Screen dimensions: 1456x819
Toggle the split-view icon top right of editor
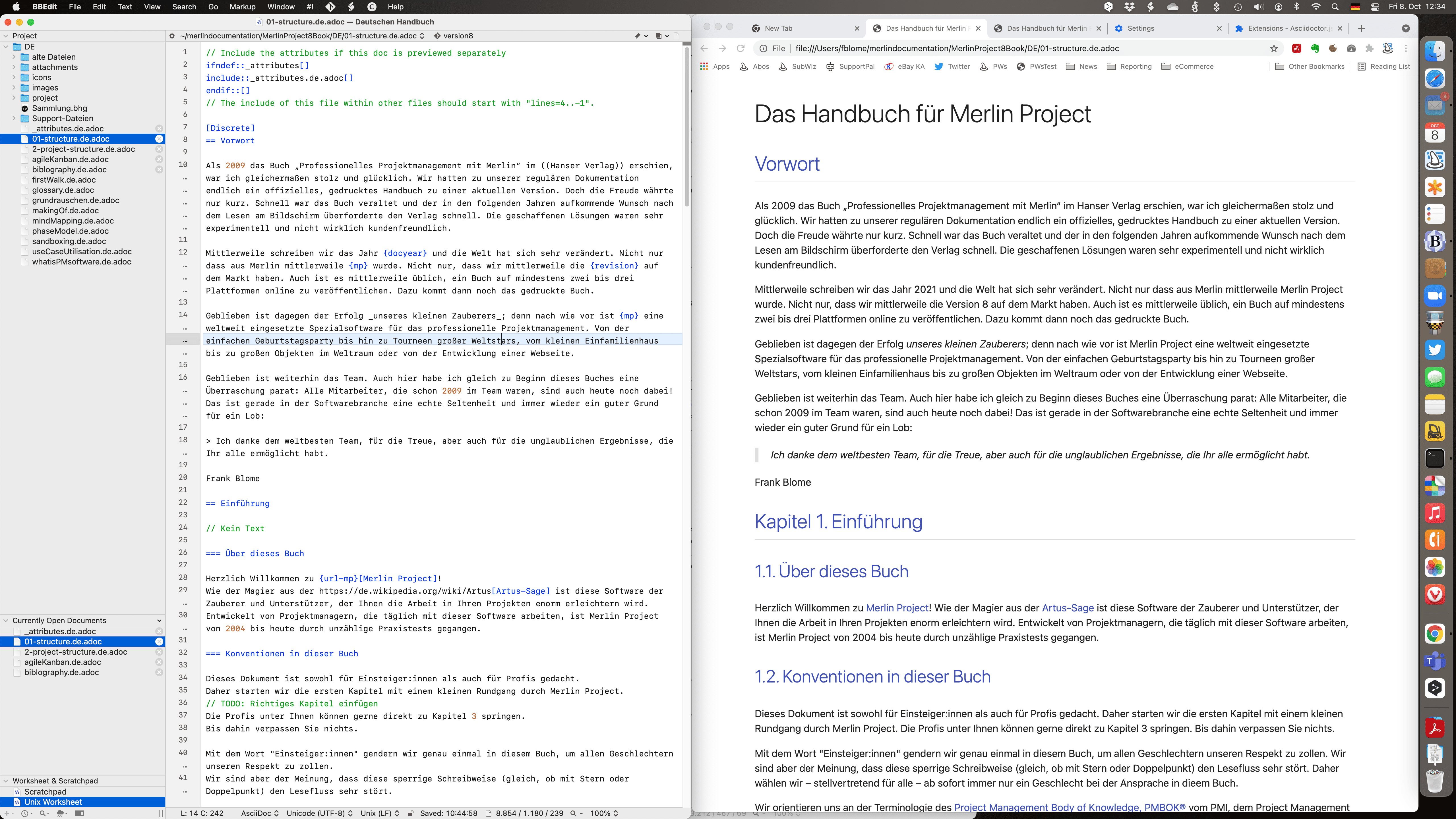(659, 36)
